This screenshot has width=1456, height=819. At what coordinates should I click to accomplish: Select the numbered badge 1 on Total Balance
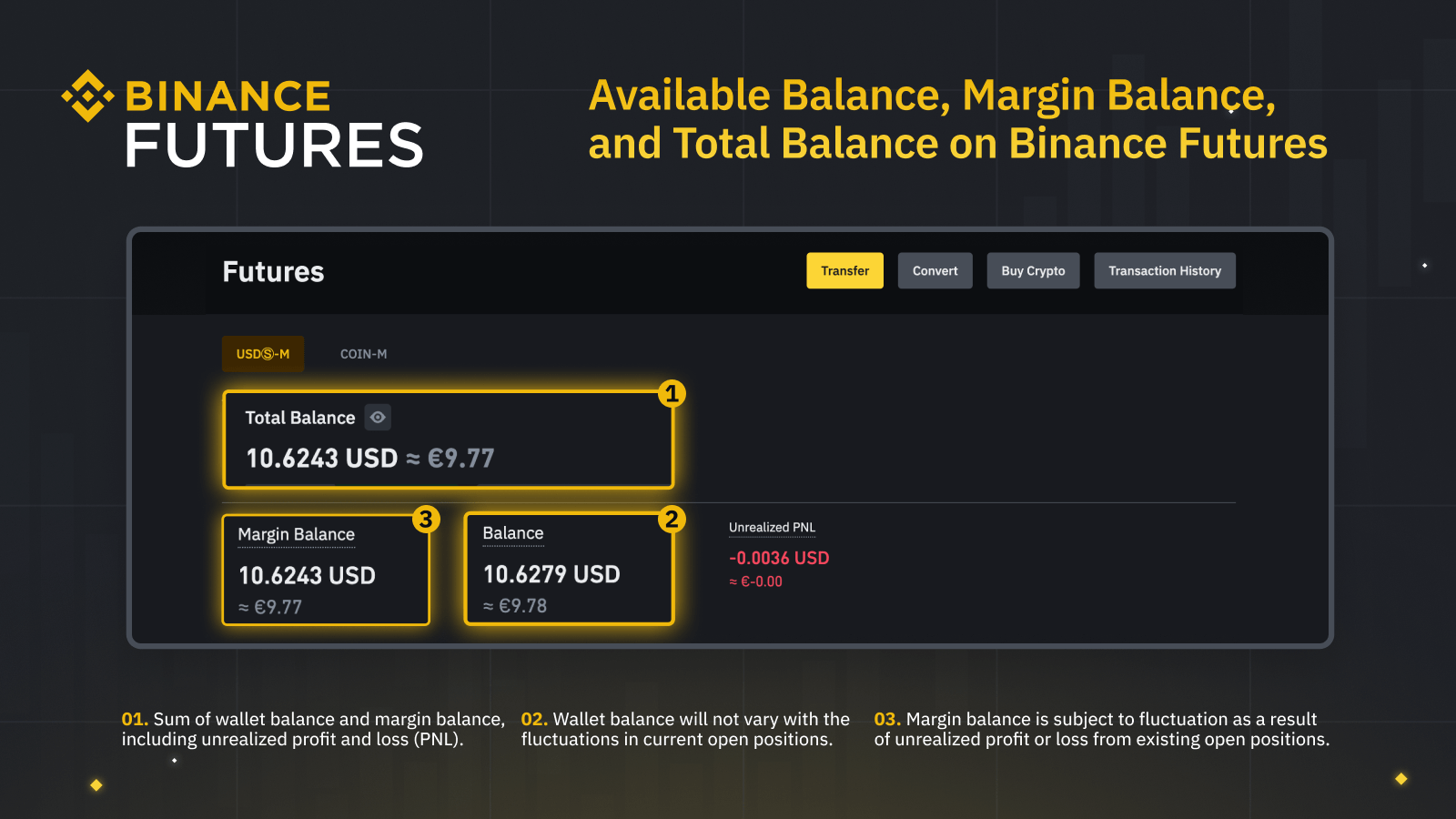672,394
